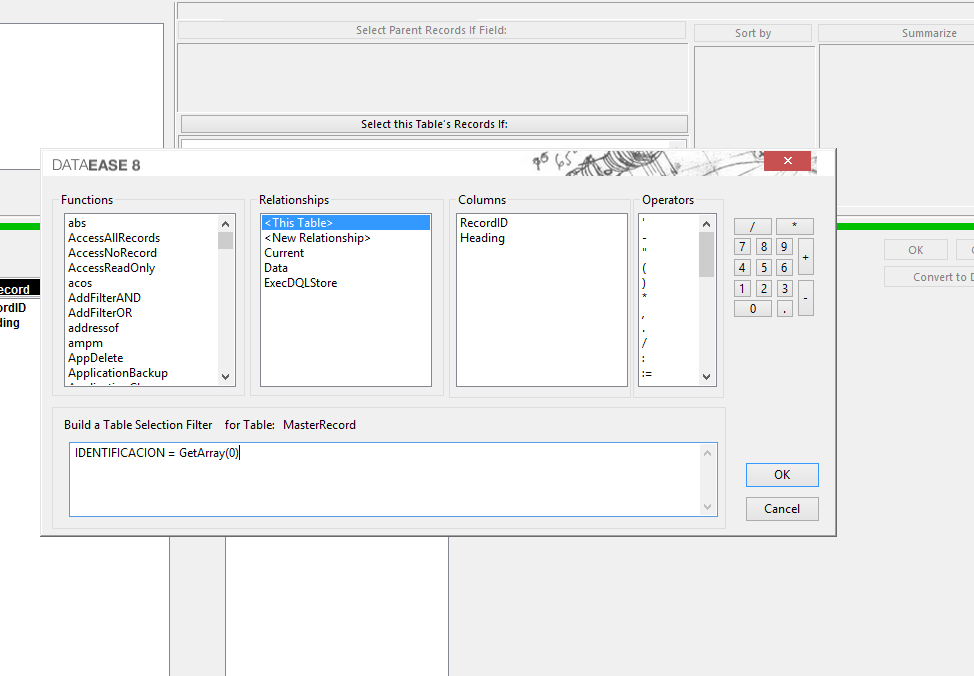Click the Sort by header in the background
Screen dimensions: 974x676
click(x=753, y=33)
